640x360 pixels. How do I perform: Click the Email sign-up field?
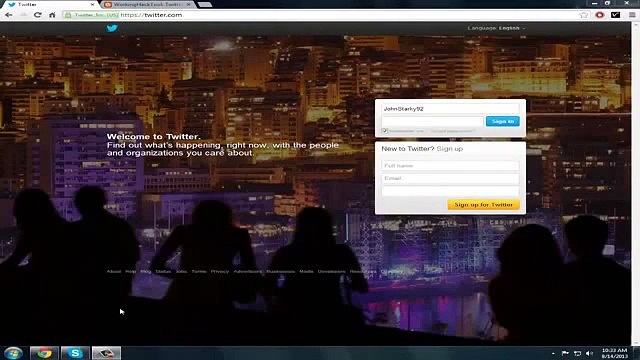pyautogui.click(x=451, y=178)
